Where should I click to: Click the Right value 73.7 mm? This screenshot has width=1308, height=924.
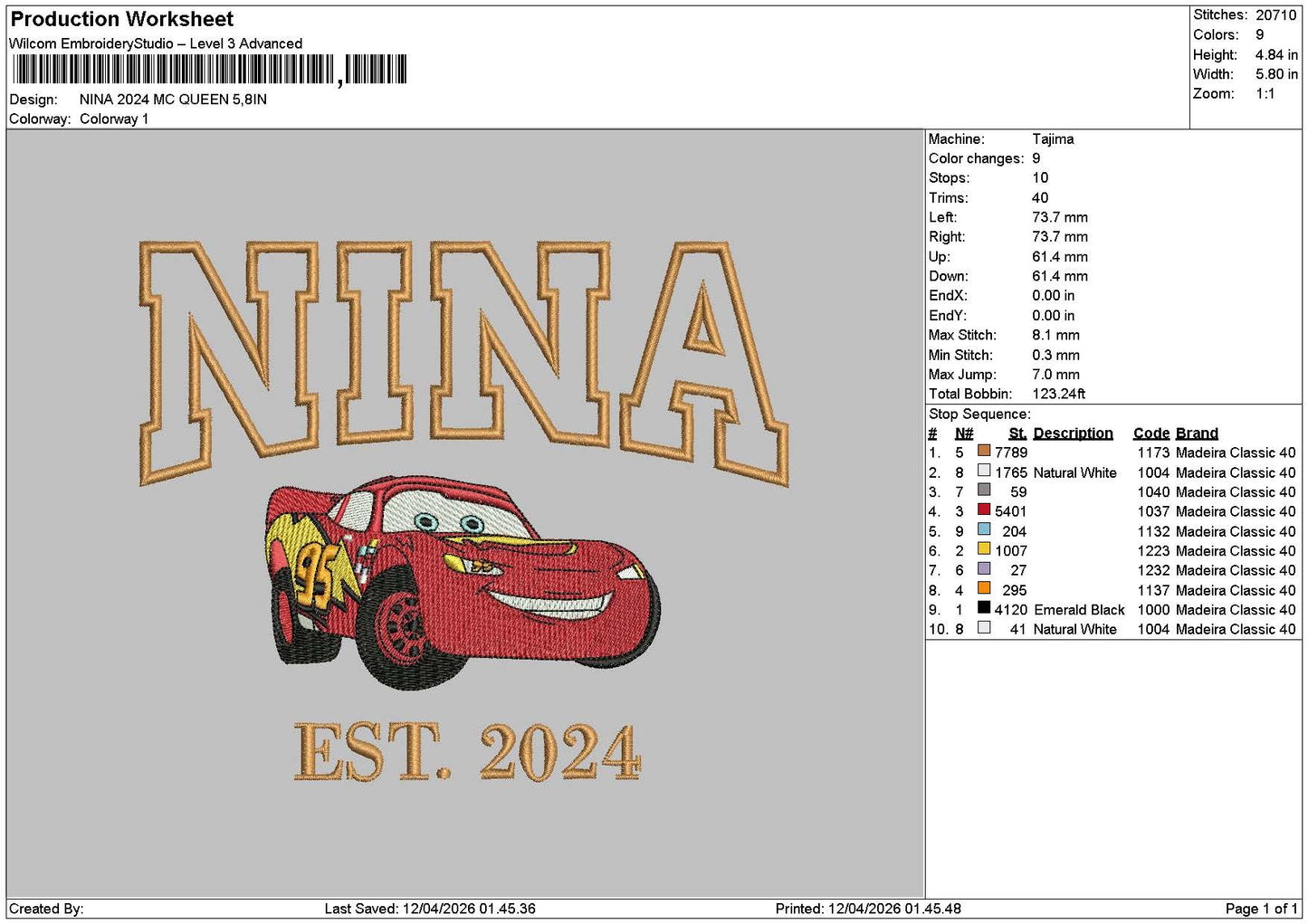click(x=1060, y=237)
